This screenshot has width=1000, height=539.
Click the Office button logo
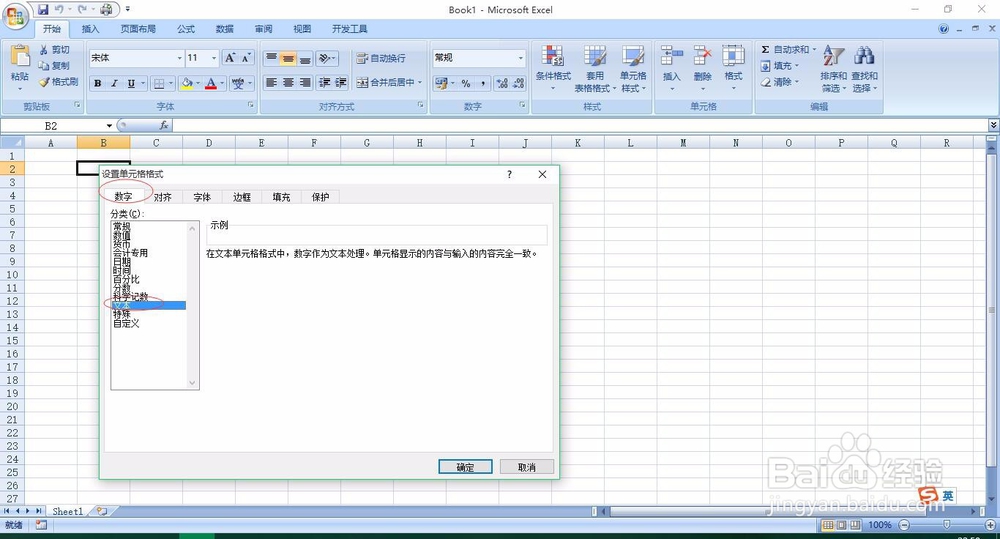click(14, 16)
